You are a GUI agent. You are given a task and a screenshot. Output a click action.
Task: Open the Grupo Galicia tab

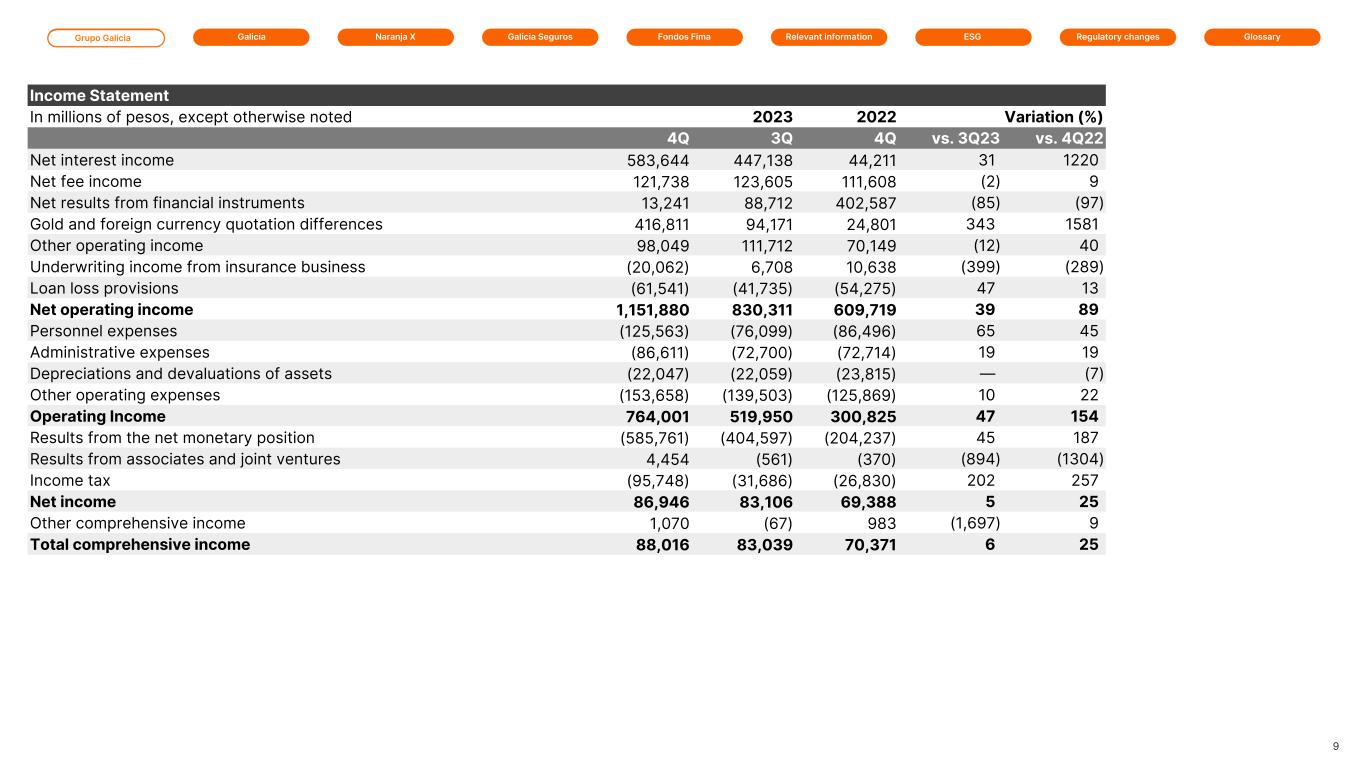[x=106, y=38]
